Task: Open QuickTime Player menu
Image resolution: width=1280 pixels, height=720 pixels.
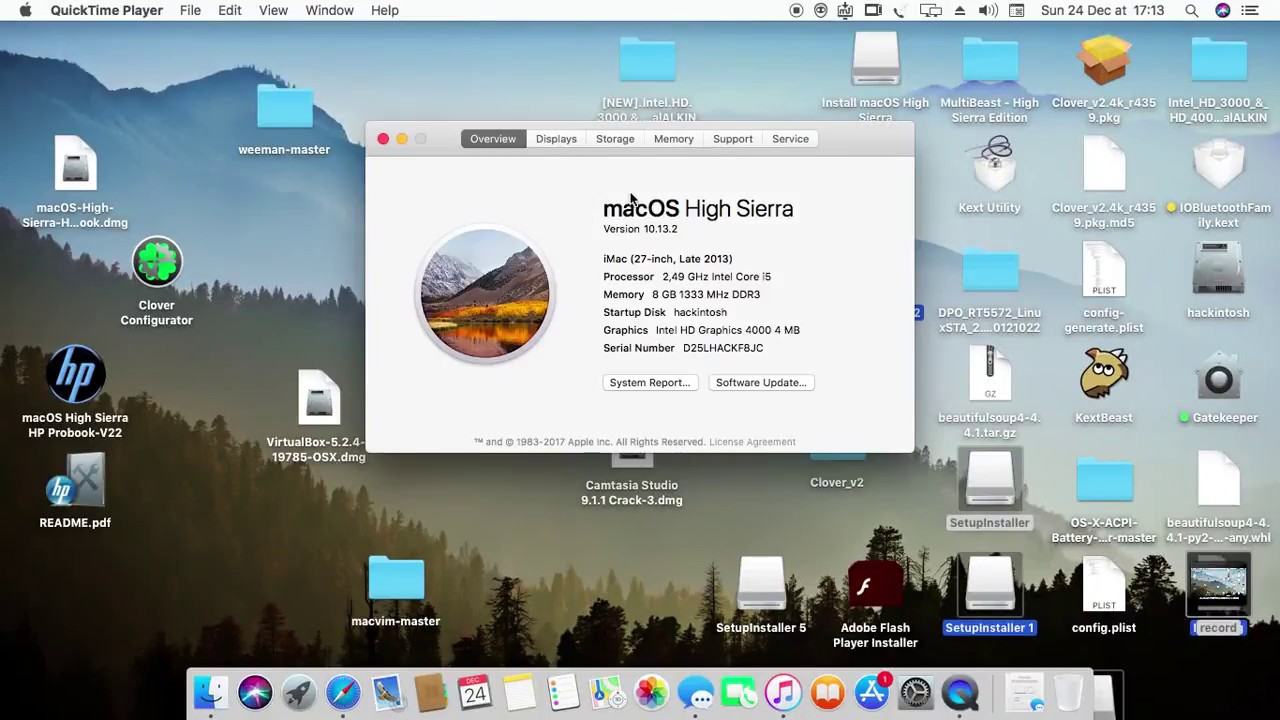Action: pos(106,10)
